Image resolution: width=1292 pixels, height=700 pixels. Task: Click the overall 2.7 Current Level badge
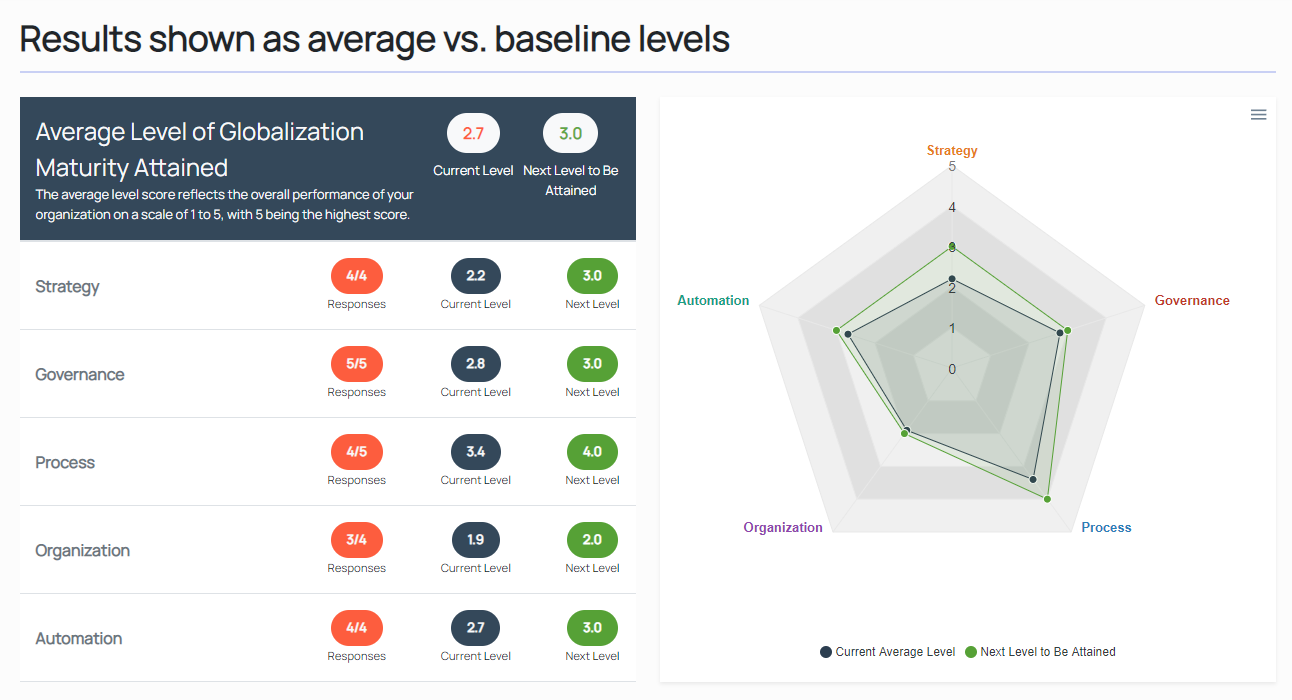pos(473,133)
